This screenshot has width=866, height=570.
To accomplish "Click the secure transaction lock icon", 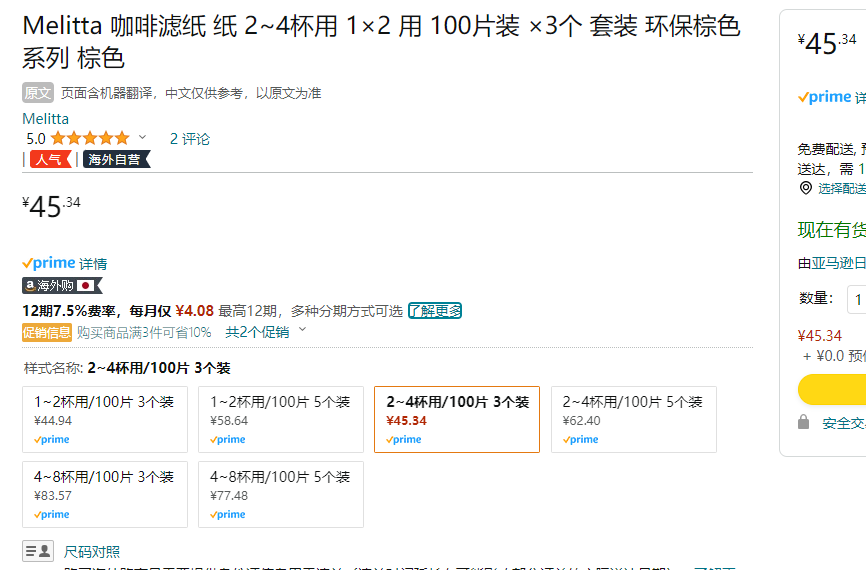I will click(804, 423).
